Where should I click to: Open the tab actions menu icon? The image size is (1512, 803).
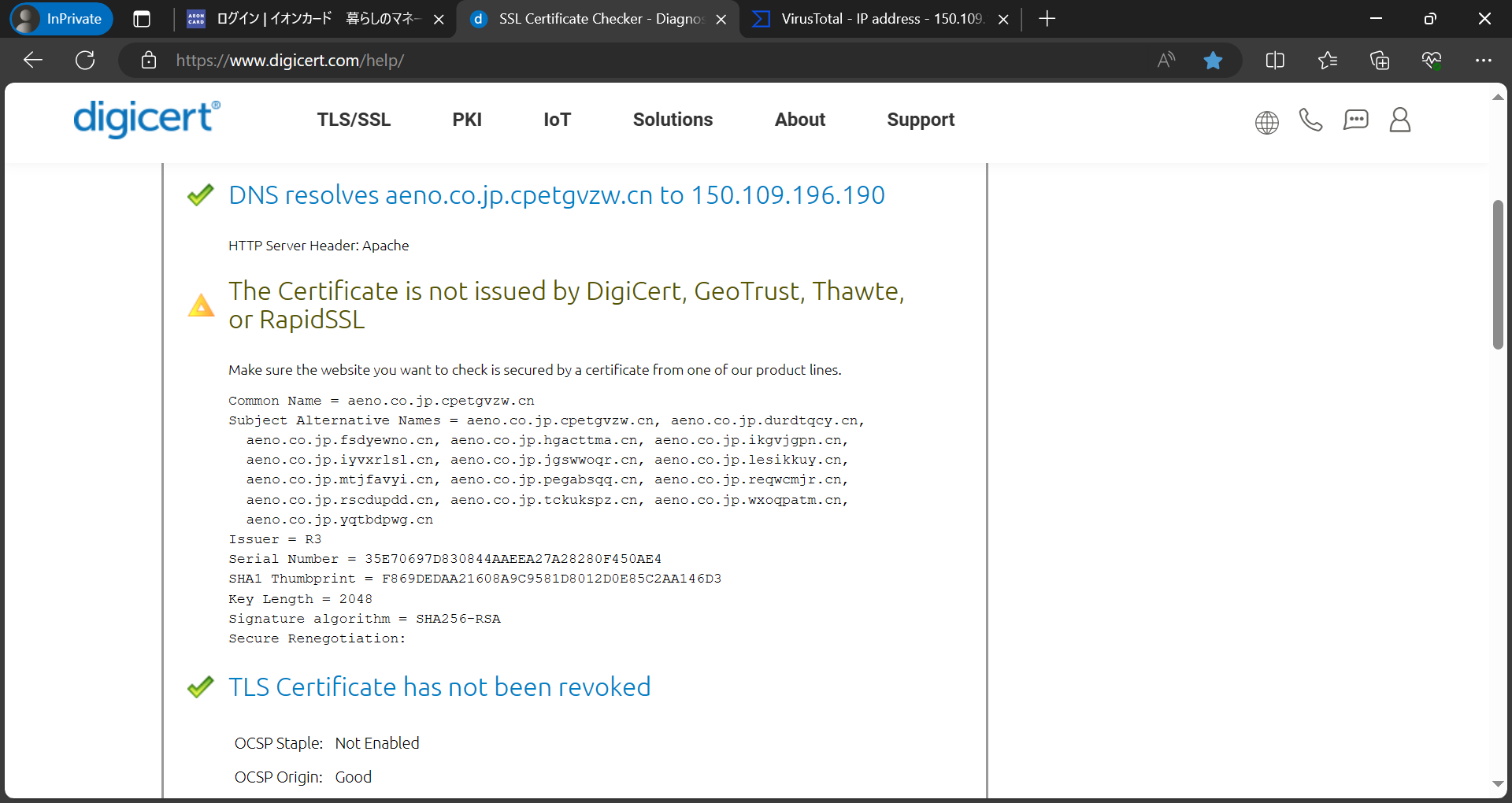pos(142,19)
